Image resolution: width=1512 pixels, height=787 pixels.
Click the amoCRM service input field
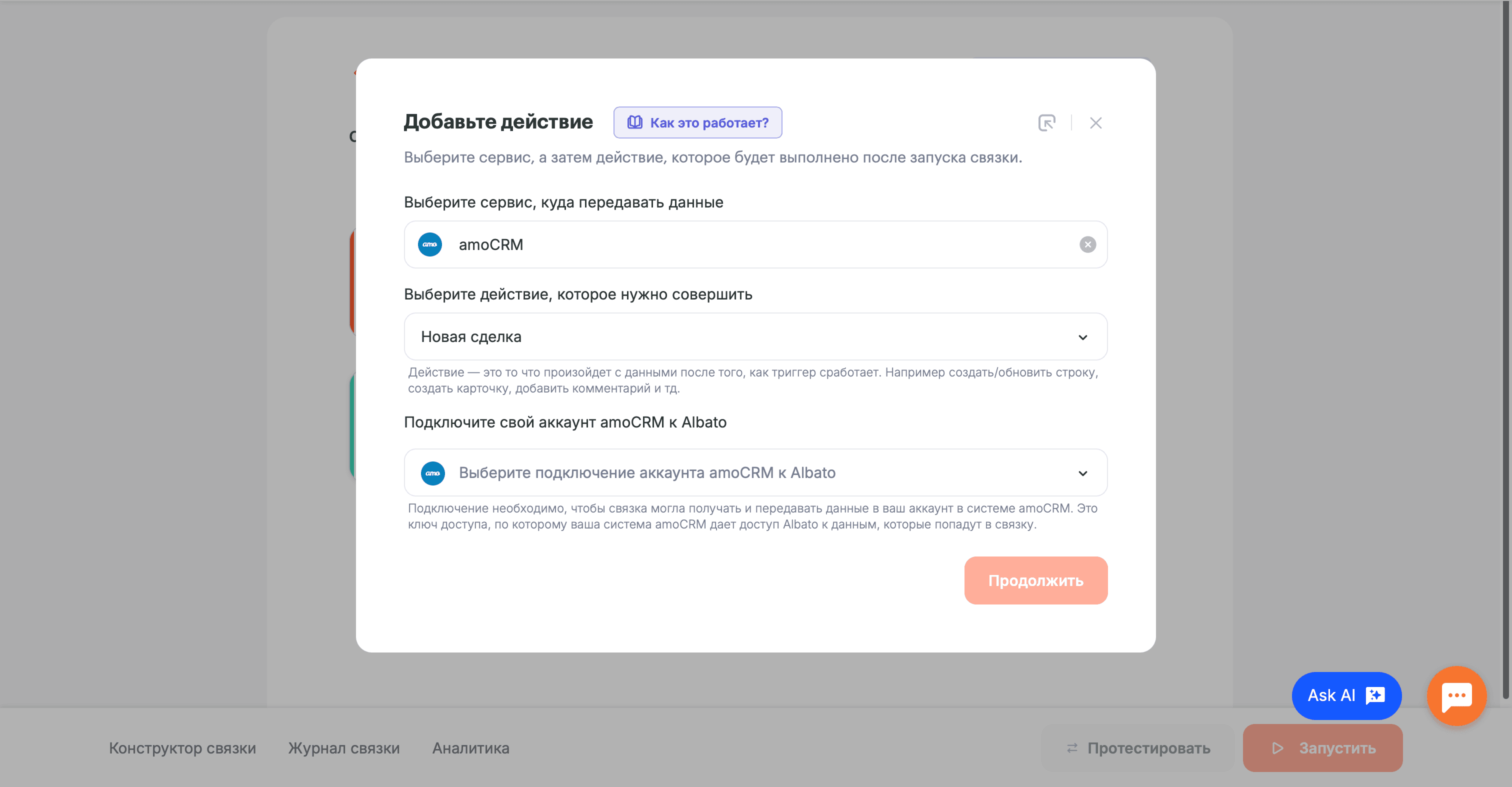point(755,244)
